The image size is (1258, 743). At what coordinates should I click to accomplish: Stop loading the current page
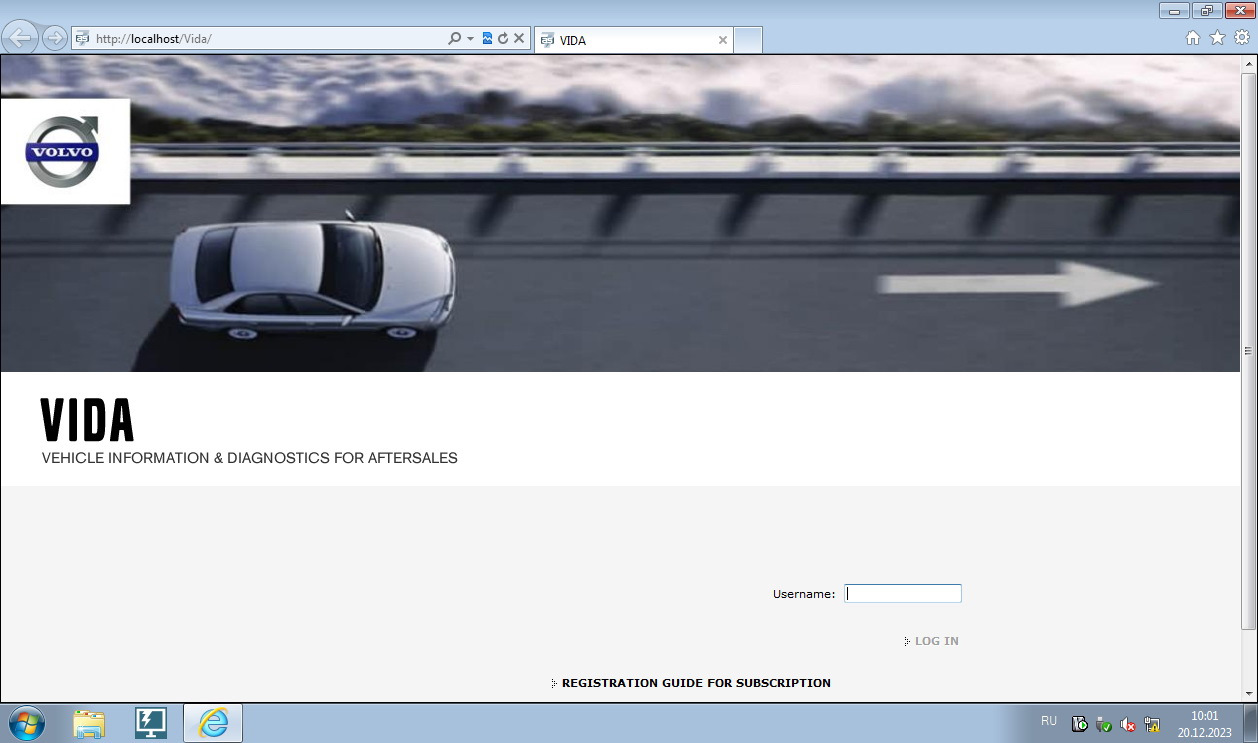(519, 37)
